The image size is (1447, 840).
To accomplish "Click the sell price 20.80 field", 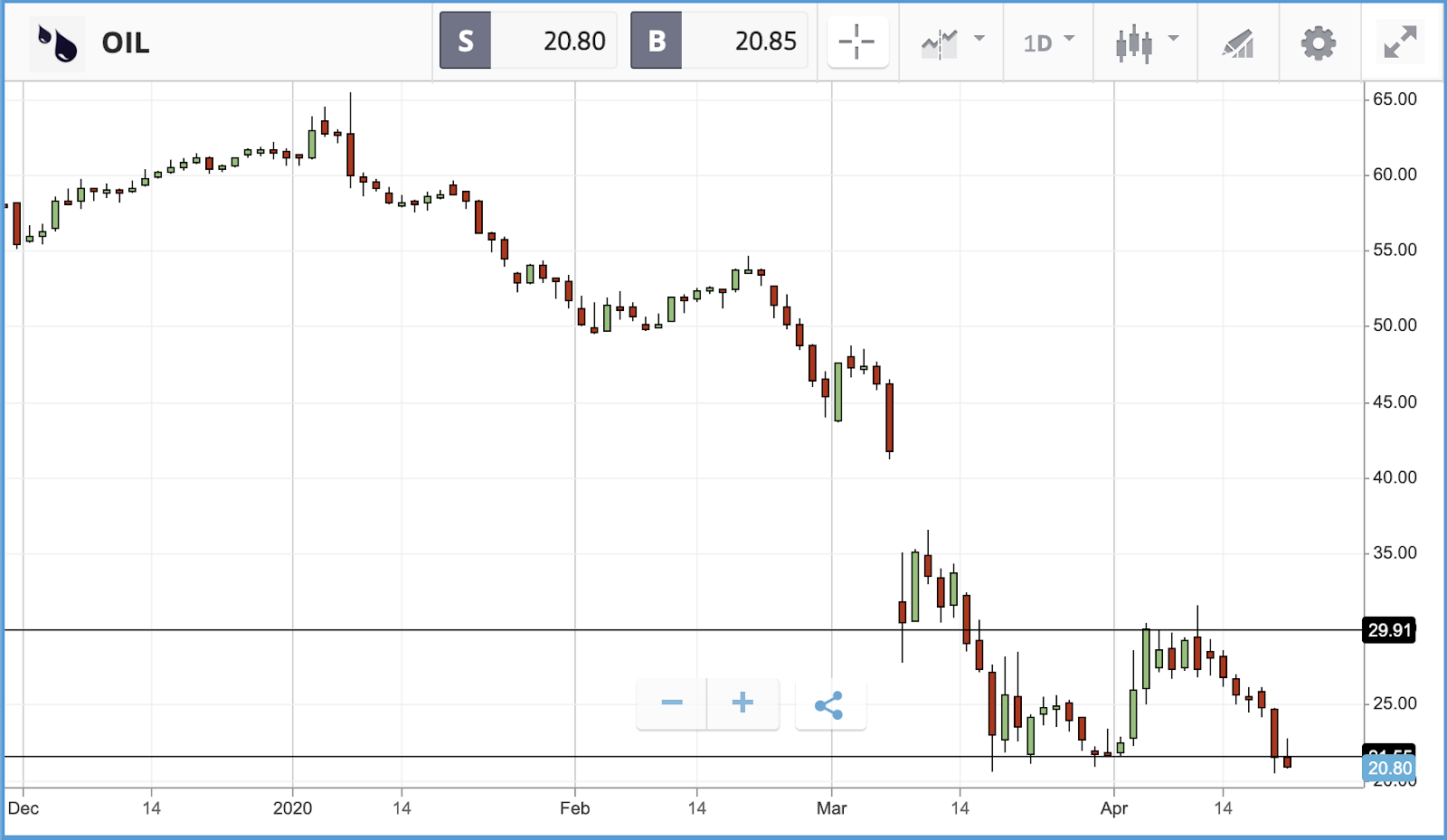I will (x=553, y=41).
